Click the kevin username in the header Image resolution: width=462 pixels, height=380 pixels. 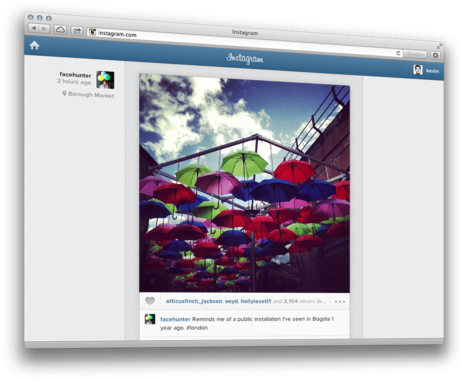coord(432,71)
